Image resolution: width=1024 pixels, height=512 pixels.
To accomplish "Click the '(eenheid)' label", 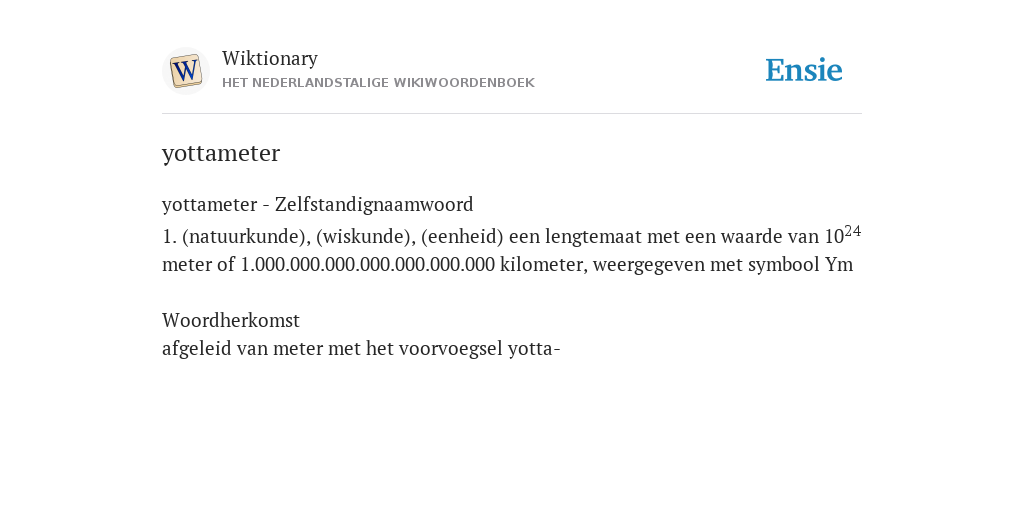I will (x=462, y=237).
